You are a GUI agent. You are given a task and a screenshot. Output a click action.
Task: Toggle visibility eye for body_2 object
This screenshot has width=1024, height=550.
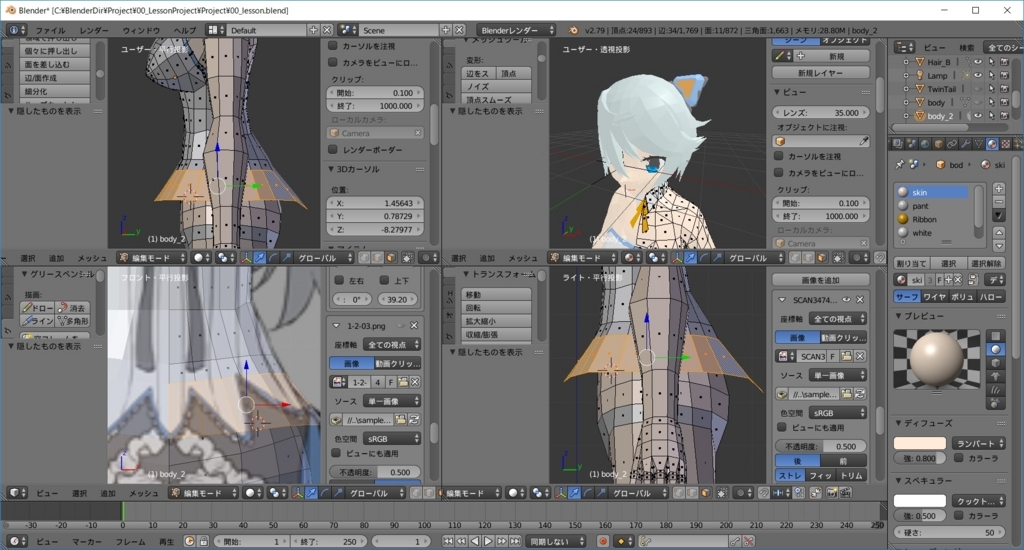[978, 116]
